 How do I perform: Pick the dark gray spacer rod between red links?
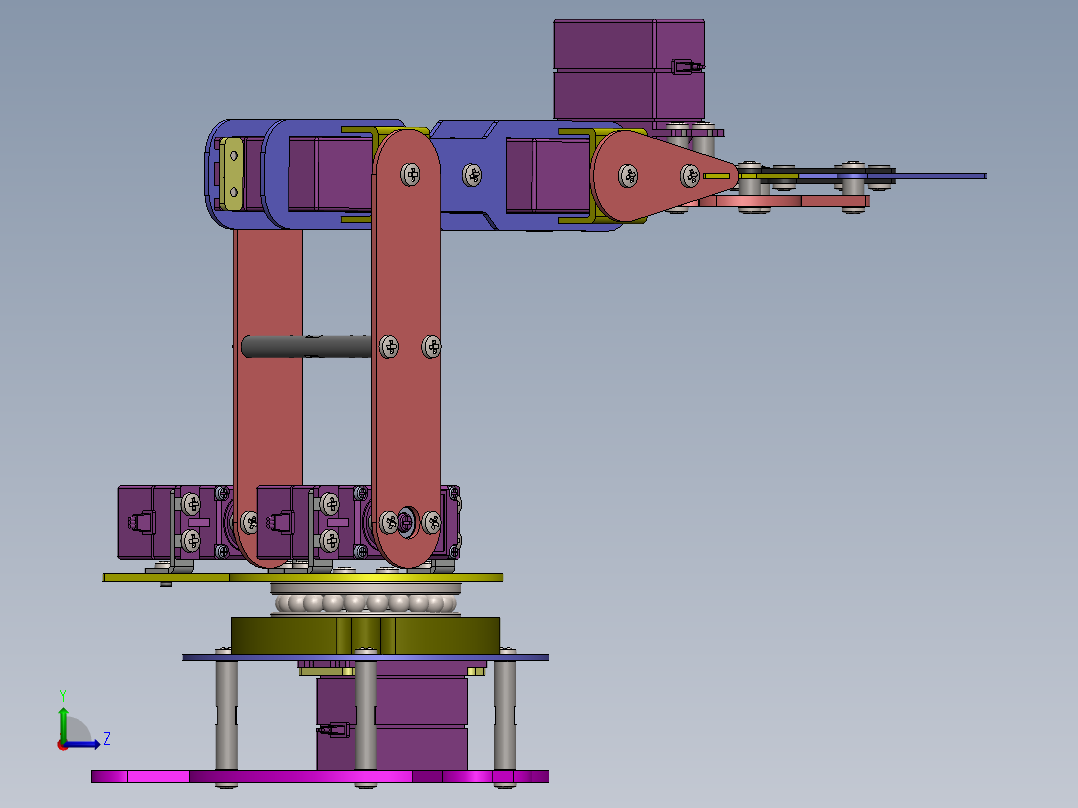click(307, 346)
